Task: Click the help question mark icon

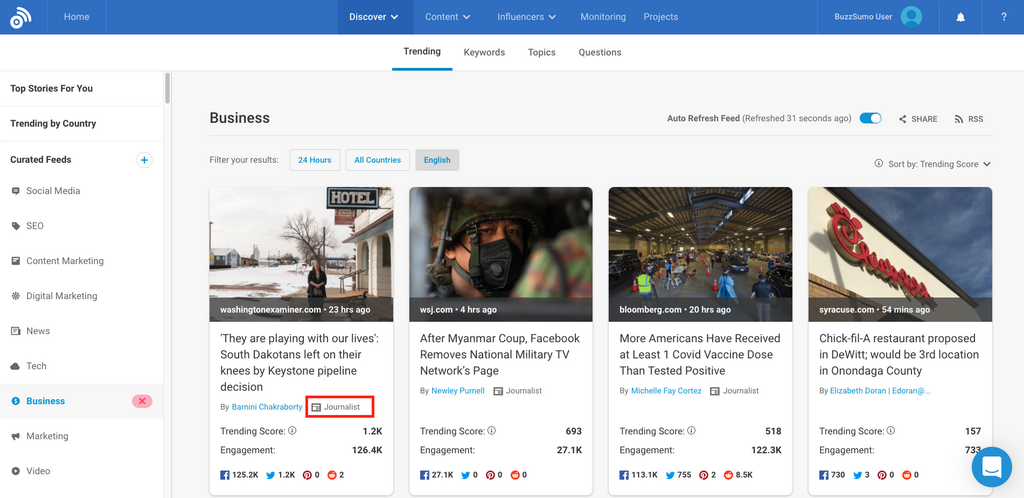Action: click(x=1003, y=17)
